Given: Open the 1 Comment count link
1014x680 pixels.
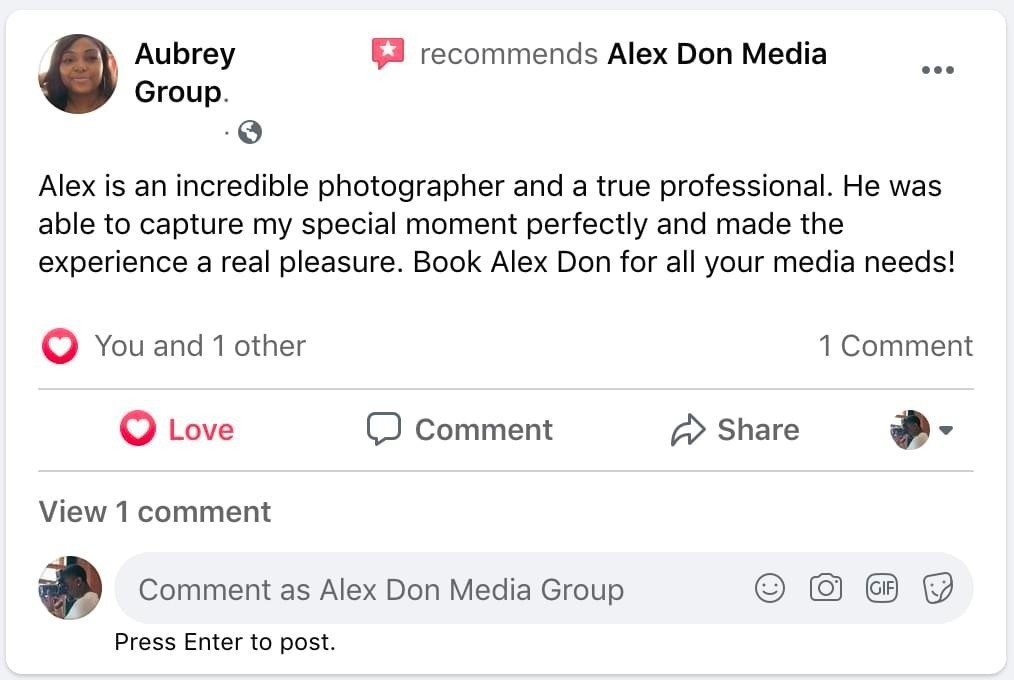Looking at the screenshot, I should pyautogui.click(x=895, y=346).
